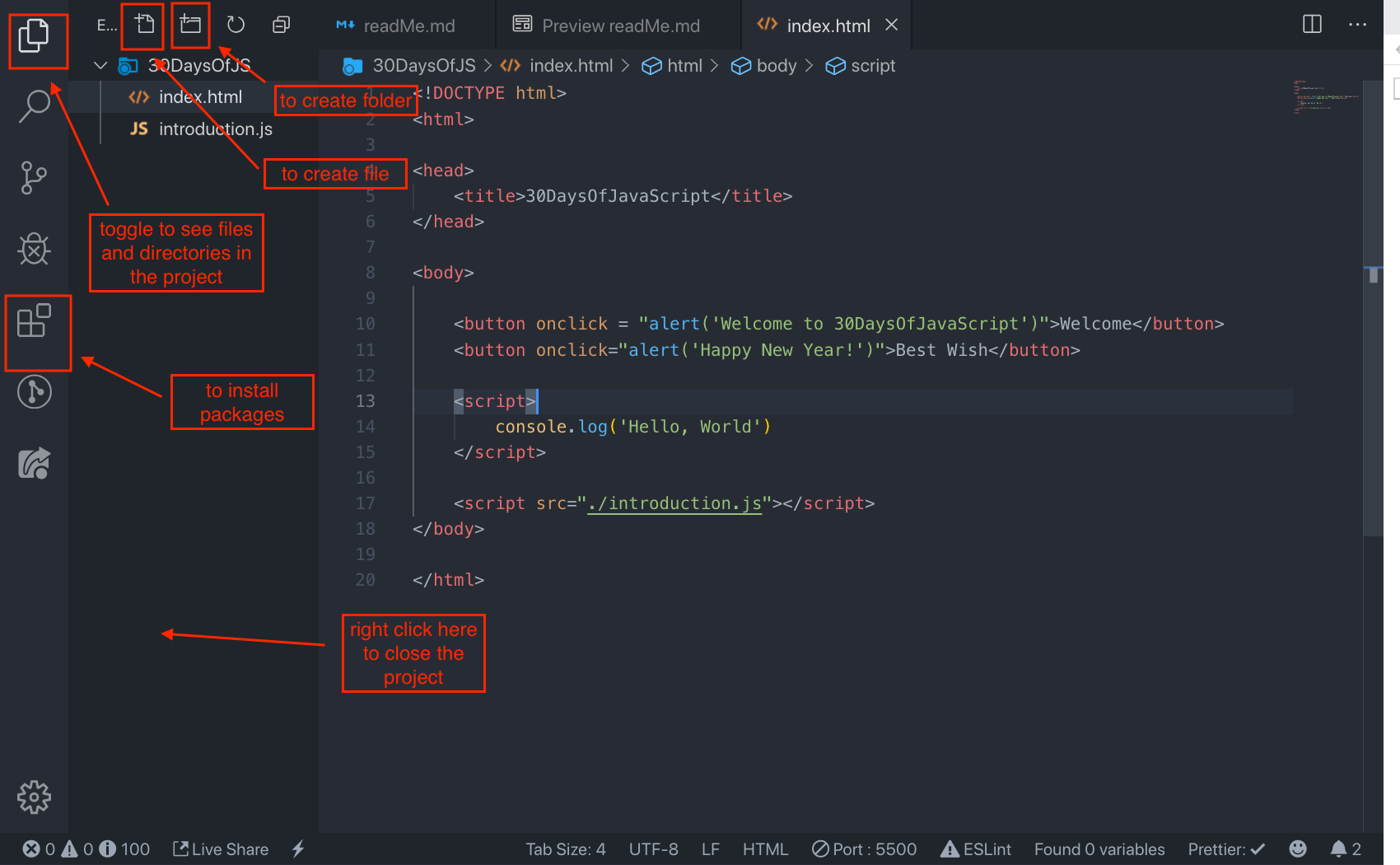Create a new file in the explorer

point(142,24)
